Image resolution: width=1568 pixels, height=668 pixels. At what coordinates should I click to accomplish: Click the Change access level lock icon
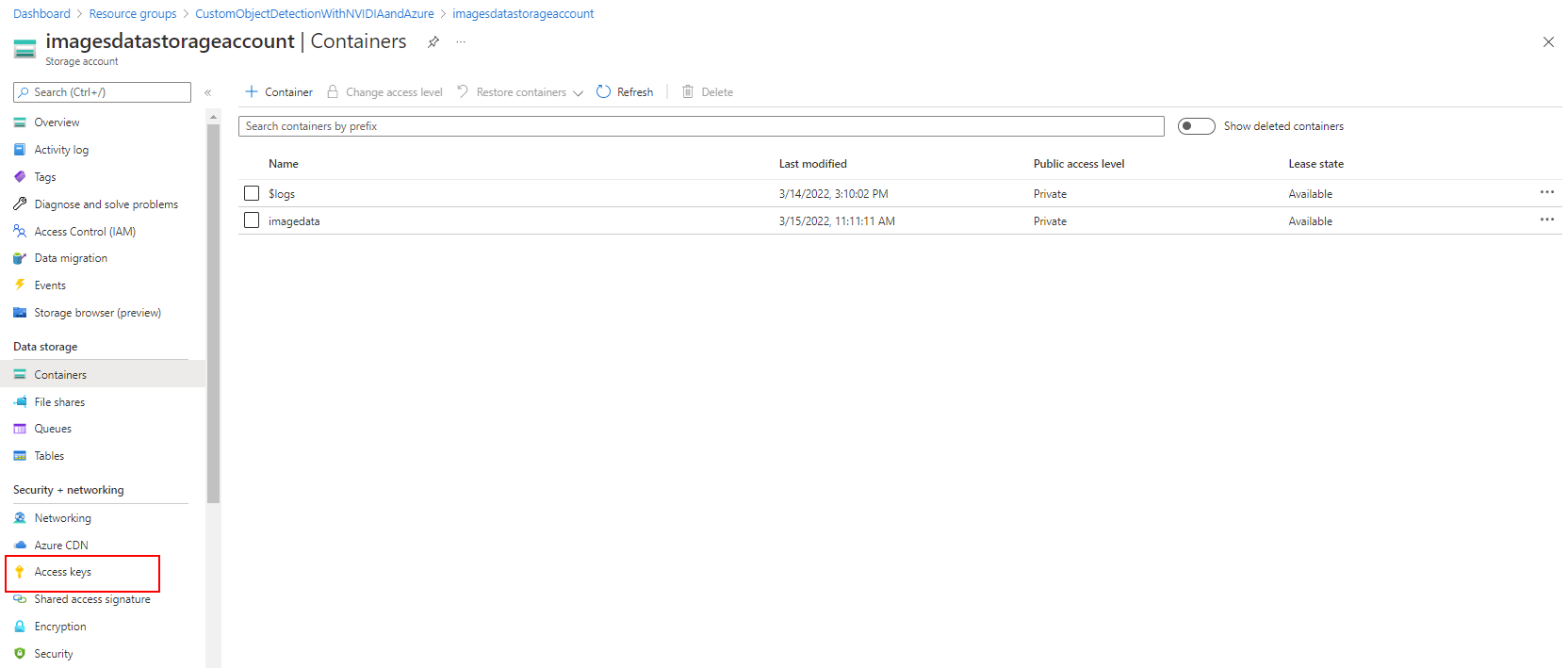pyautogui.click(x=333, y=91)
